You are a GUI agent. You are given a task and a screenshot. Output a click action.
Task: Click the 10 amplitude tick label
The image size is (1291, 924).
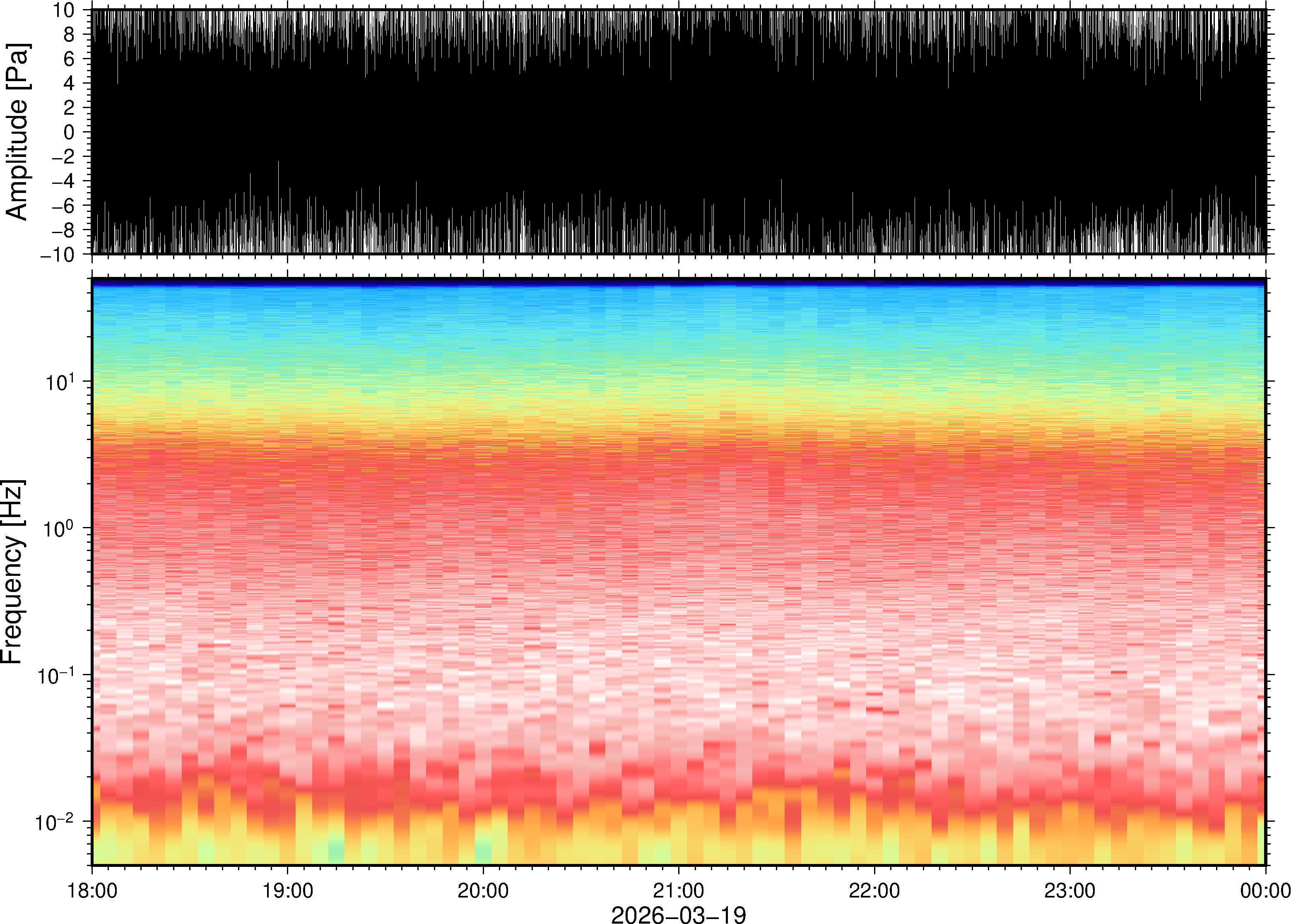click(x=64, y=10)
